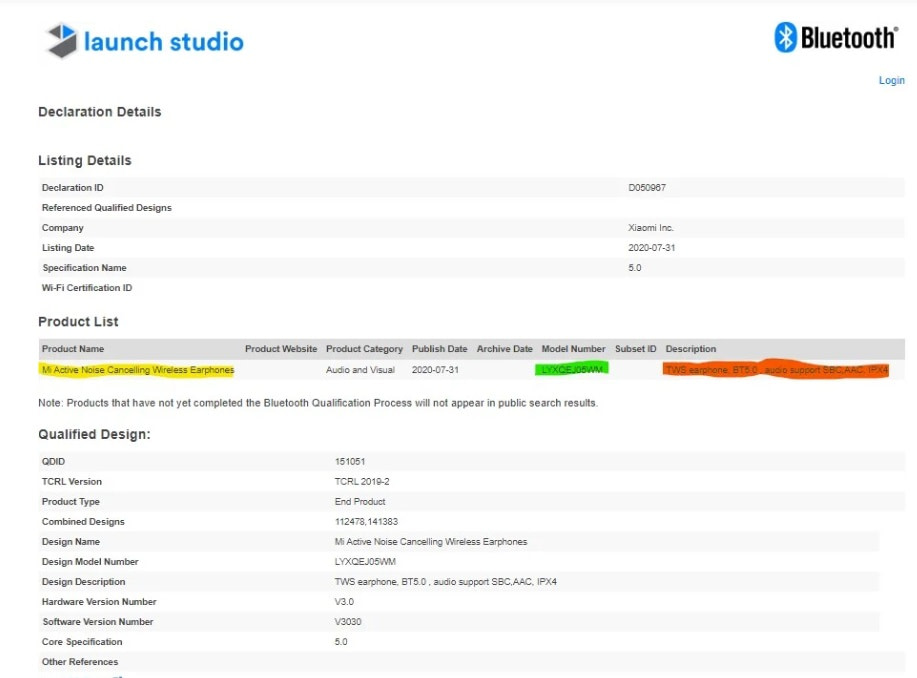Viewport: 917px width, 678px height.
Task: Select the Publish Date column header
Action: 440,349
